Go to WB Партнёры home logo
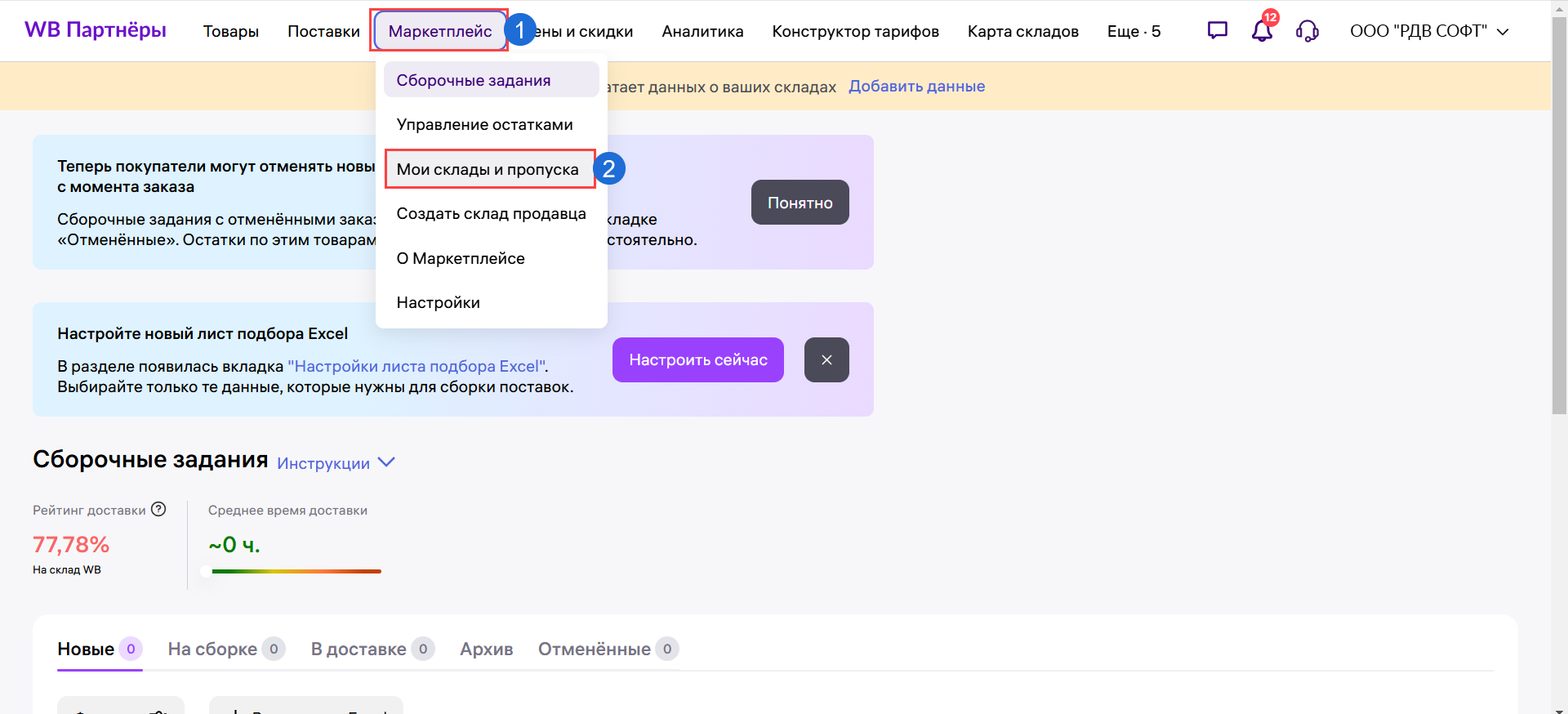The height and width of the screenshot is (714, 1568). point(96,30)
